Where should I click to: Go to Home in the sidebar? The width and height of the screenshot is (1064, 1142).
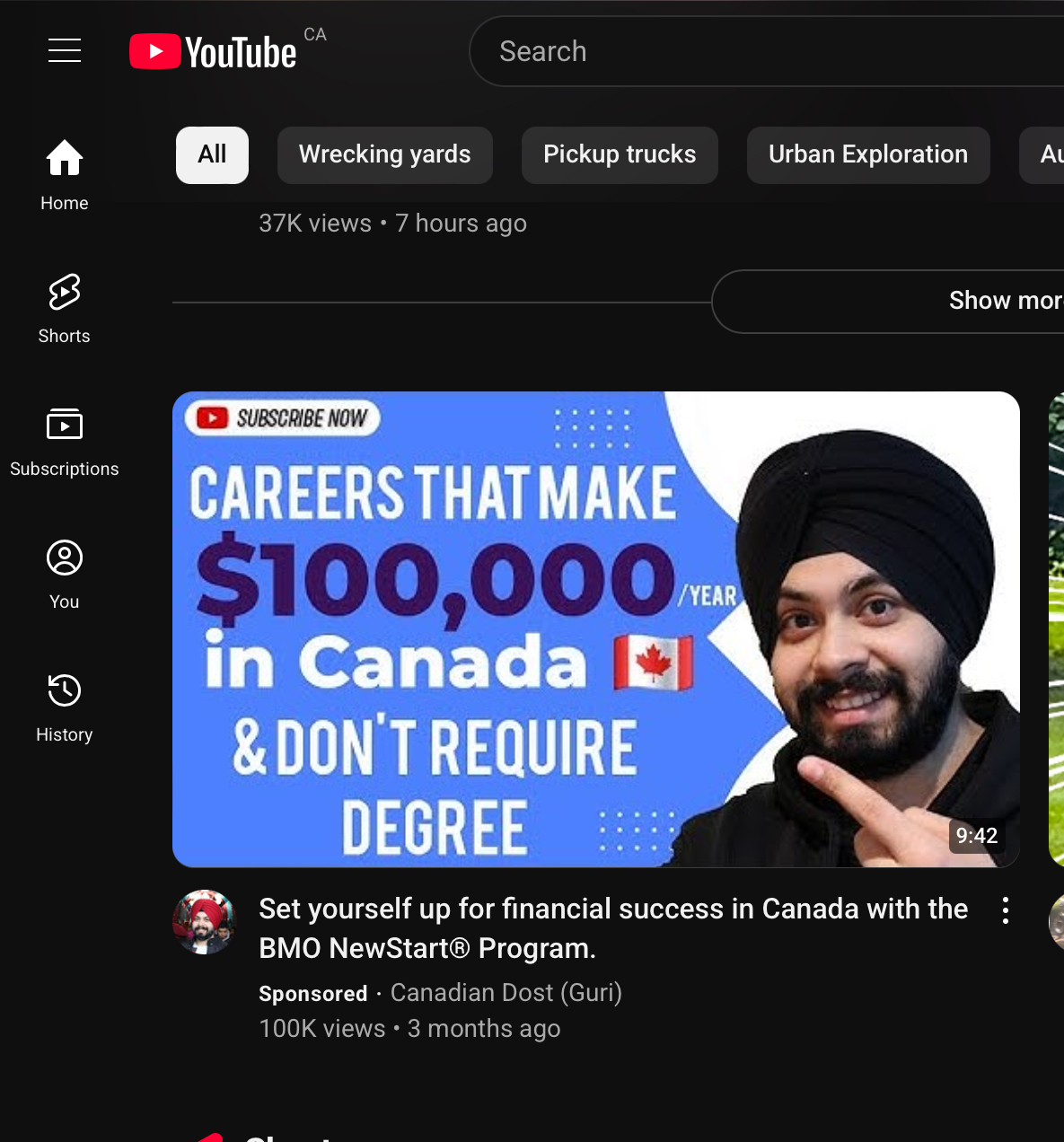click(x=65, y=176)
